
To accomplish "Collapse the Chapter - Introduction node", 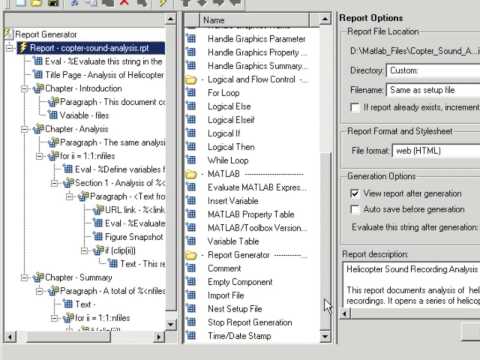I will tap(24, 89).
